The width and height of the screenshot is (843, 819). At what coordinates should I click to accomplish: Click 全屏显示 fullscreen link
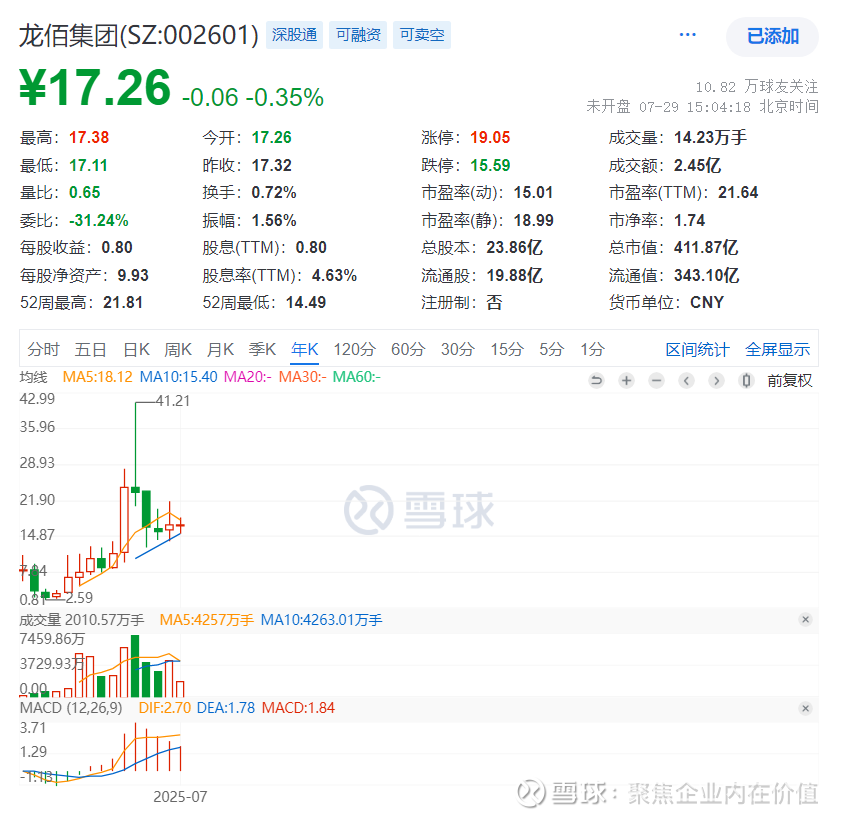(777, 350)
